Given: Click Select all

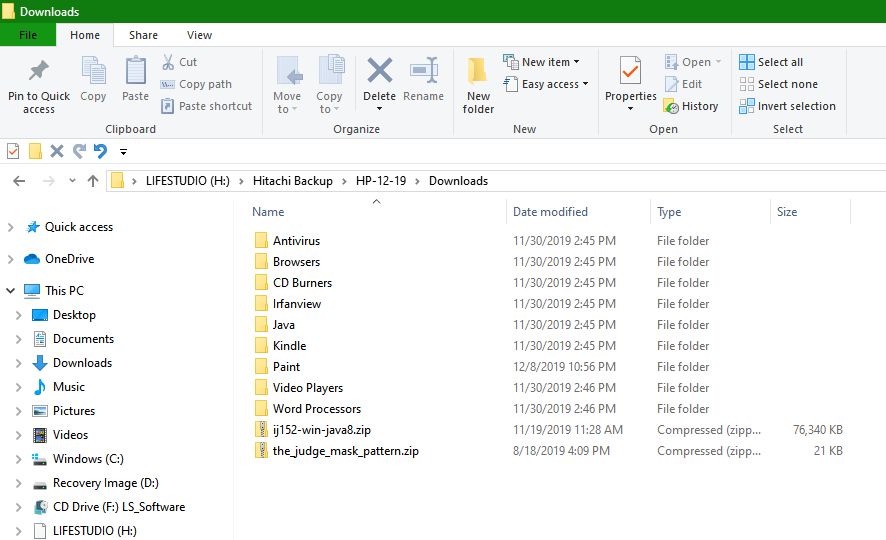Looking at the screenshot, I should [x=771, y=62].
